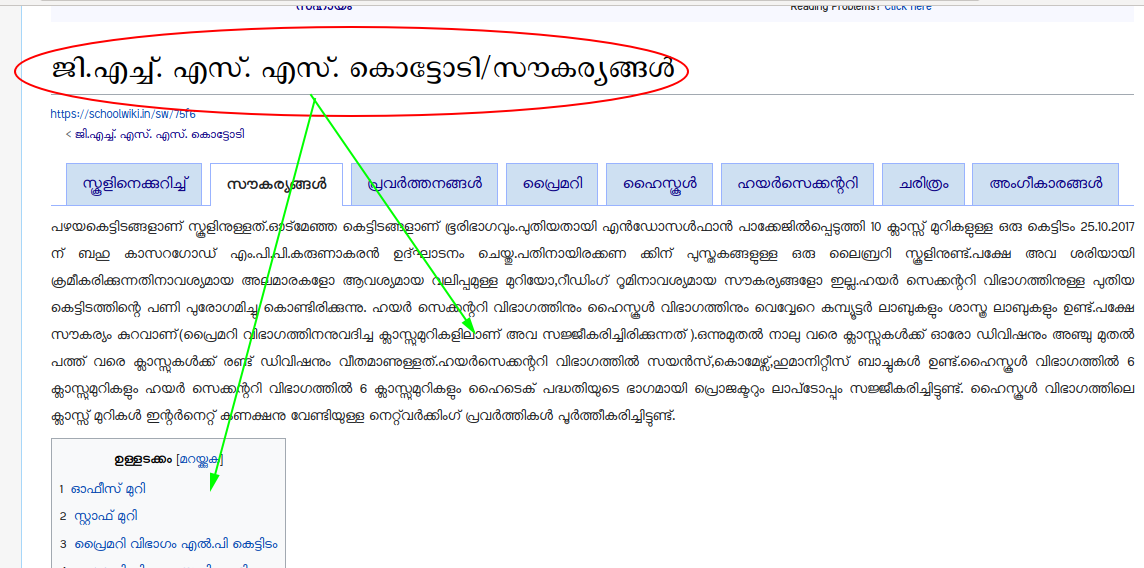The image size is (1144, 568).
Task: Click the cut-off സഹായം link above the title
Action: tap(324, 6)
